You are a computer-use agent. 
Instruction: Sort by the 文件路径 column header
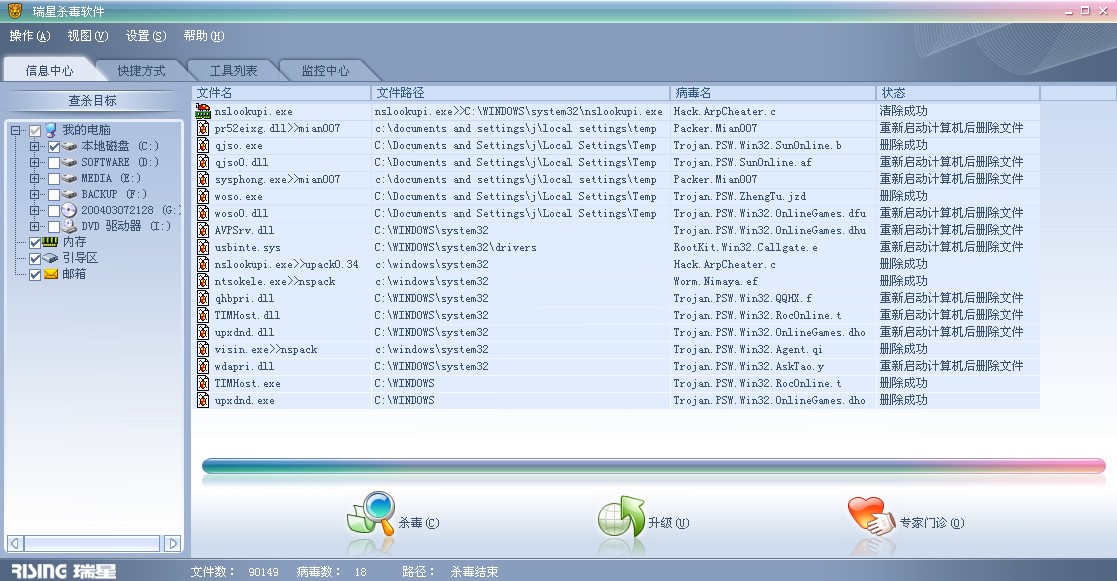521,93
